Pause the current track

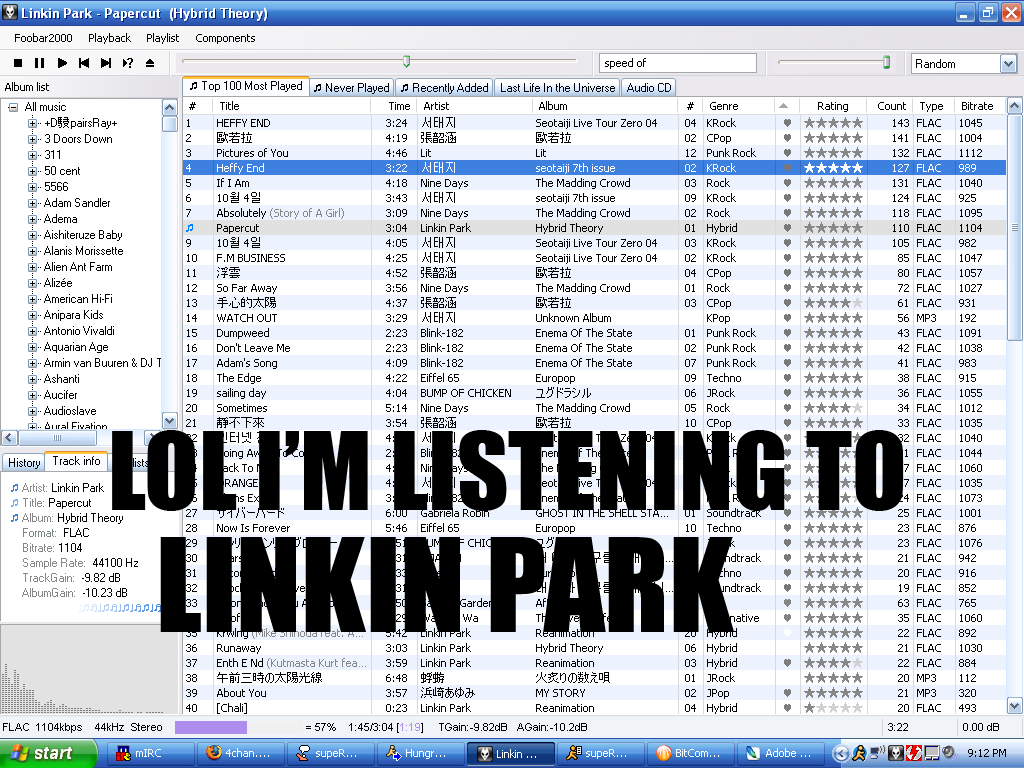click(x=39, y=63)
